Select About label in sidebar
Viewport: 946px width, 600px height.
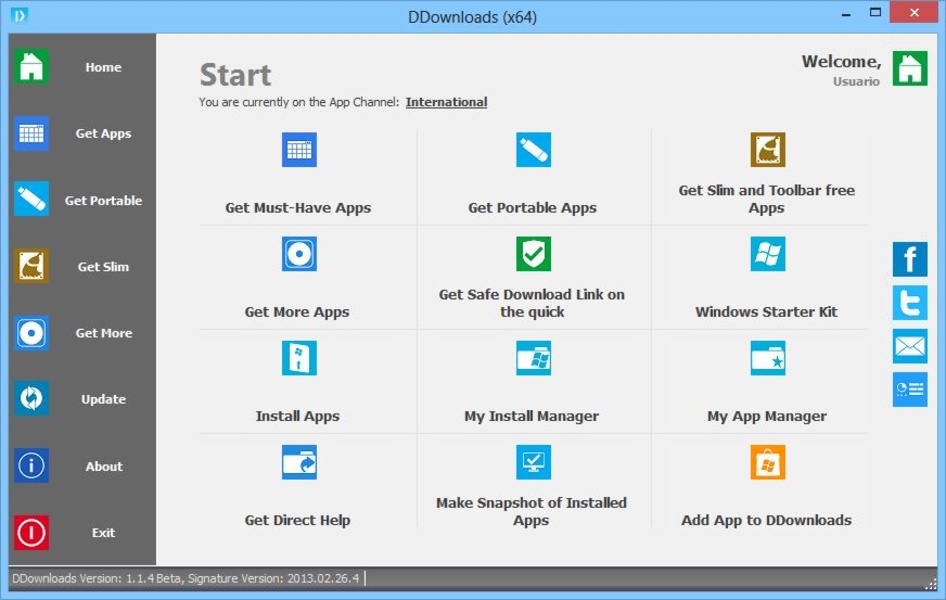click(x=104, y=466)
